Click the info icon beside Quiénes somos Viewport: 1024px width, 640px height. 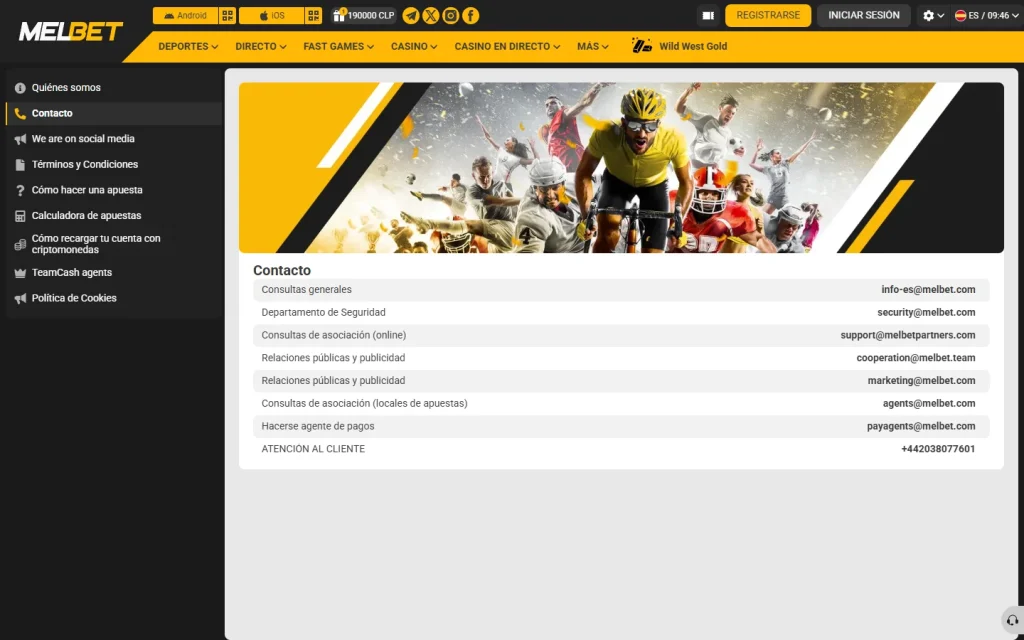coord(20,88)
